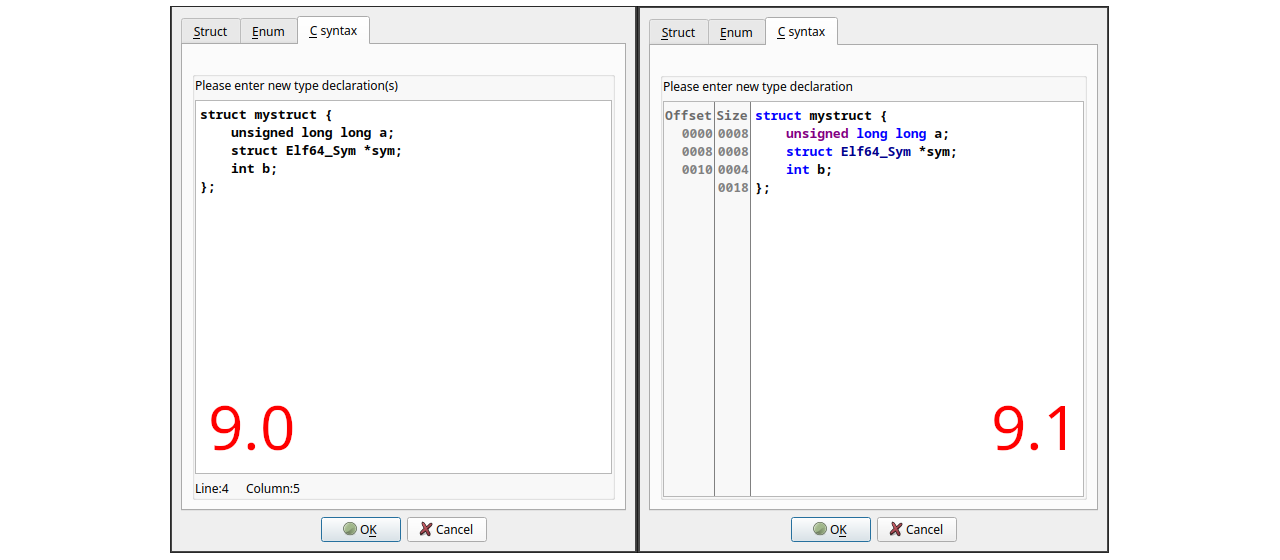Click the 'int b;' line in the right editor
This screenshot has height=560, width=1280.
pos(809,170)
